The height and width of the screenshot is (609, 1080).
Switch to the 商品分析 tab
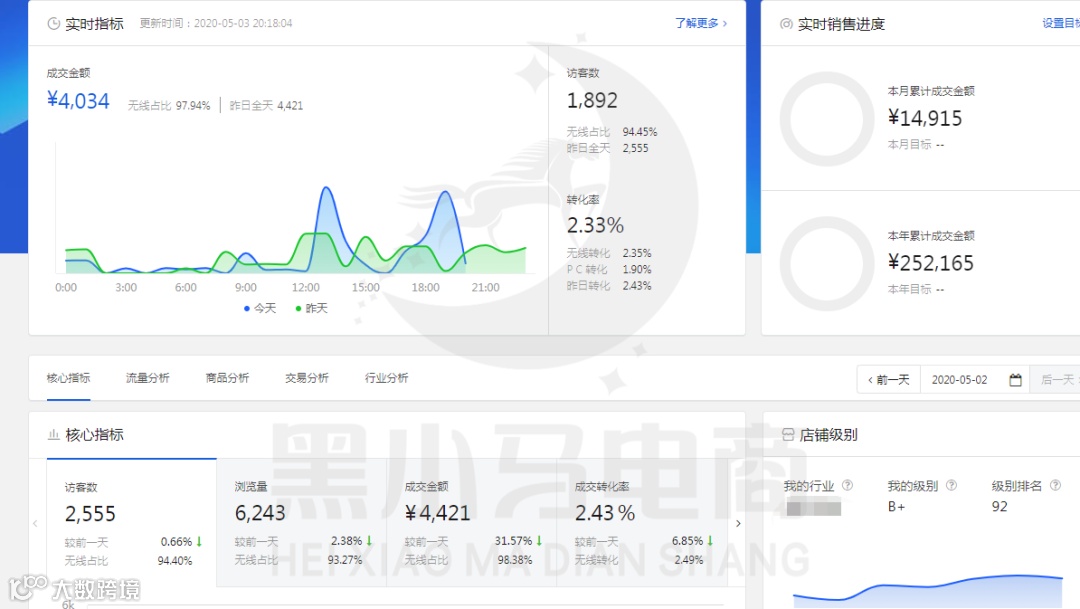pyautogui.click(x=227, y=378)
